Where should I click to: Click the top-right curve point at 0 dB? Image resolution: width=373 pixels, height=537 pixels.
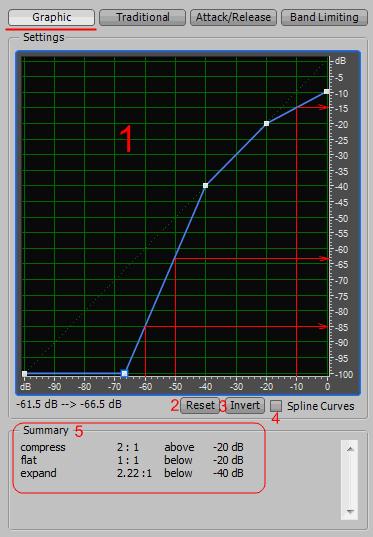point(327,92)
